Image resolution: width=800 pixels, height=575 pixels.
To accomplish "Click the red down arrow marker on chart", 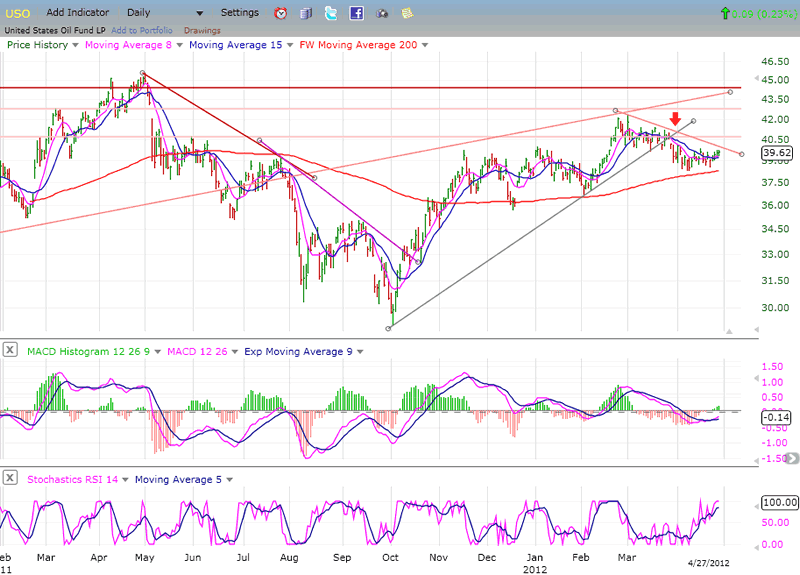I will pyautogui.click(x=675, y=120).
